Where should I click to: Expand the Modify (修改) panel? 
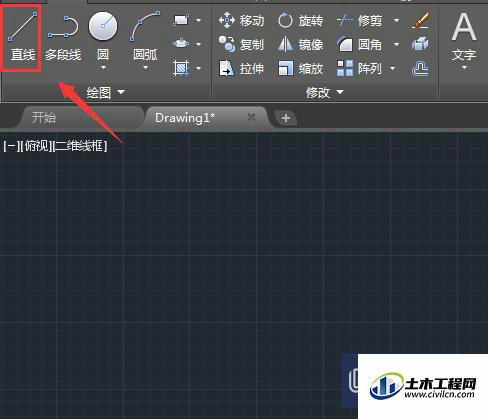coord(325,92)
